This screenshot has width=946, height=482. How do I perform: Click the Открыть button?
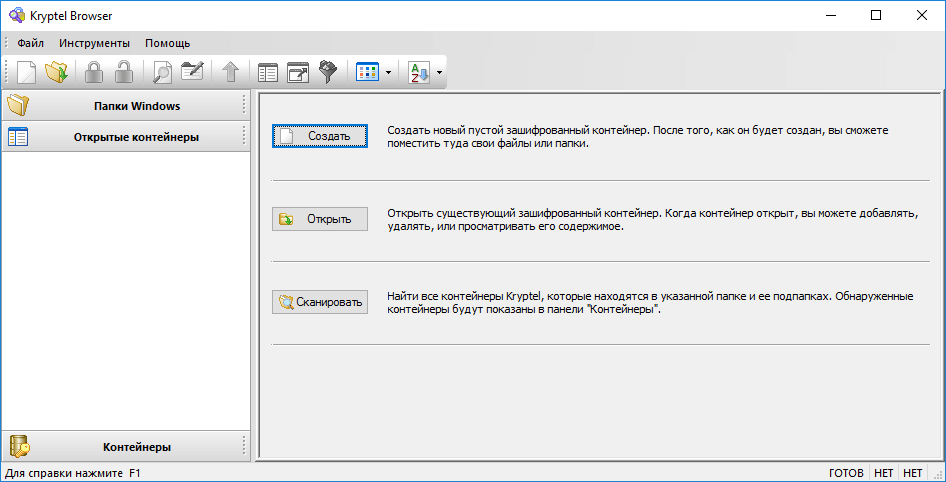click(x=320, y=219)
